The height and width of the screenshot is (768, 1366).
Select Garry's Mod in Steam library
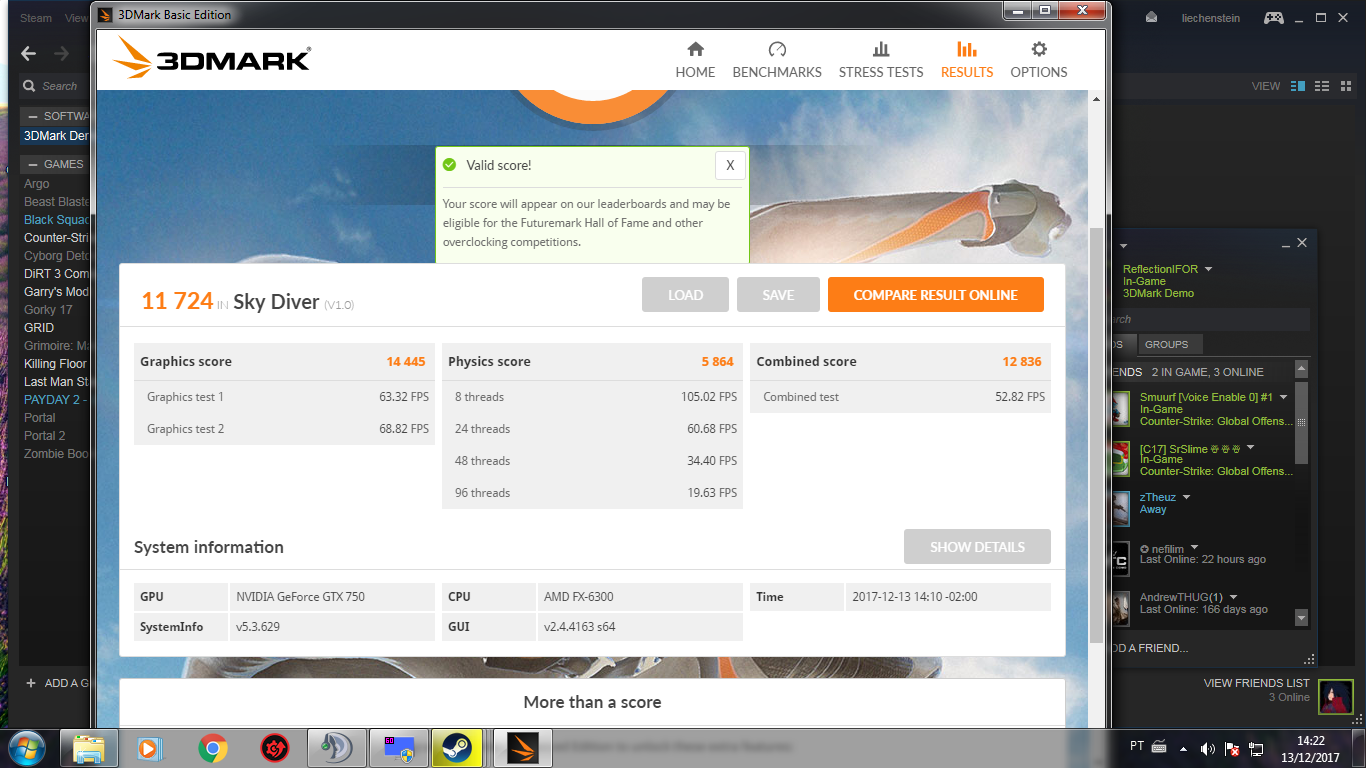(57, 292)
